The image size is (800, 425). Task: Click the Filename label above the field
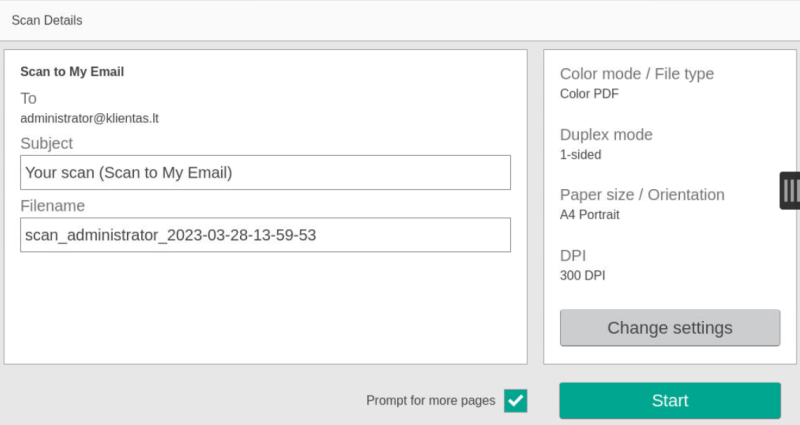pos(52,206)
